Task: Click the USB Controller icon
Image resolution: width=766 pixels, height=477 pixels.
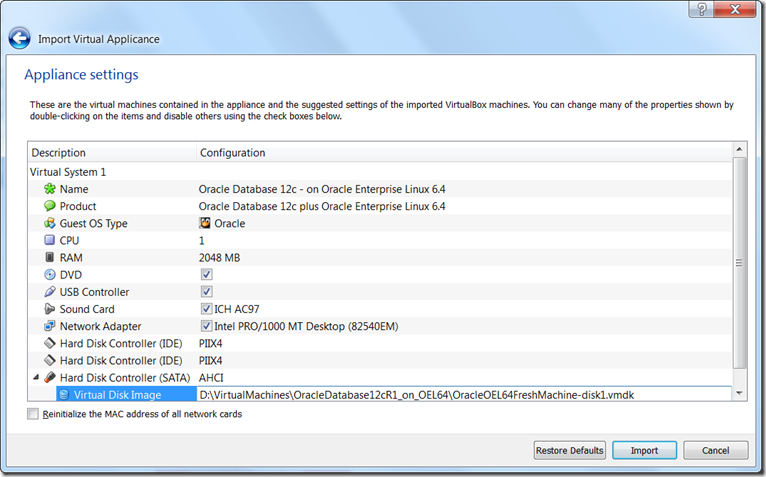Action: click(49, 292)
